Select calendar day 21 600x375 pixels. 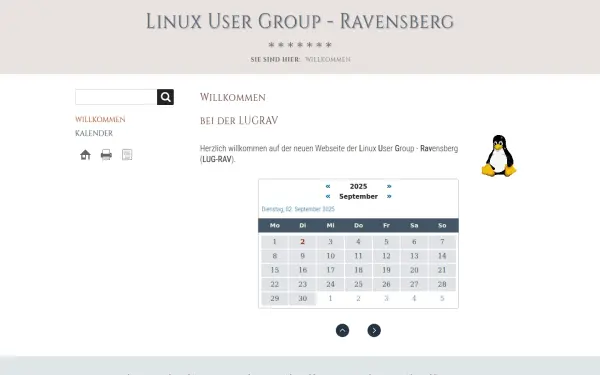[x=442, y=270]
